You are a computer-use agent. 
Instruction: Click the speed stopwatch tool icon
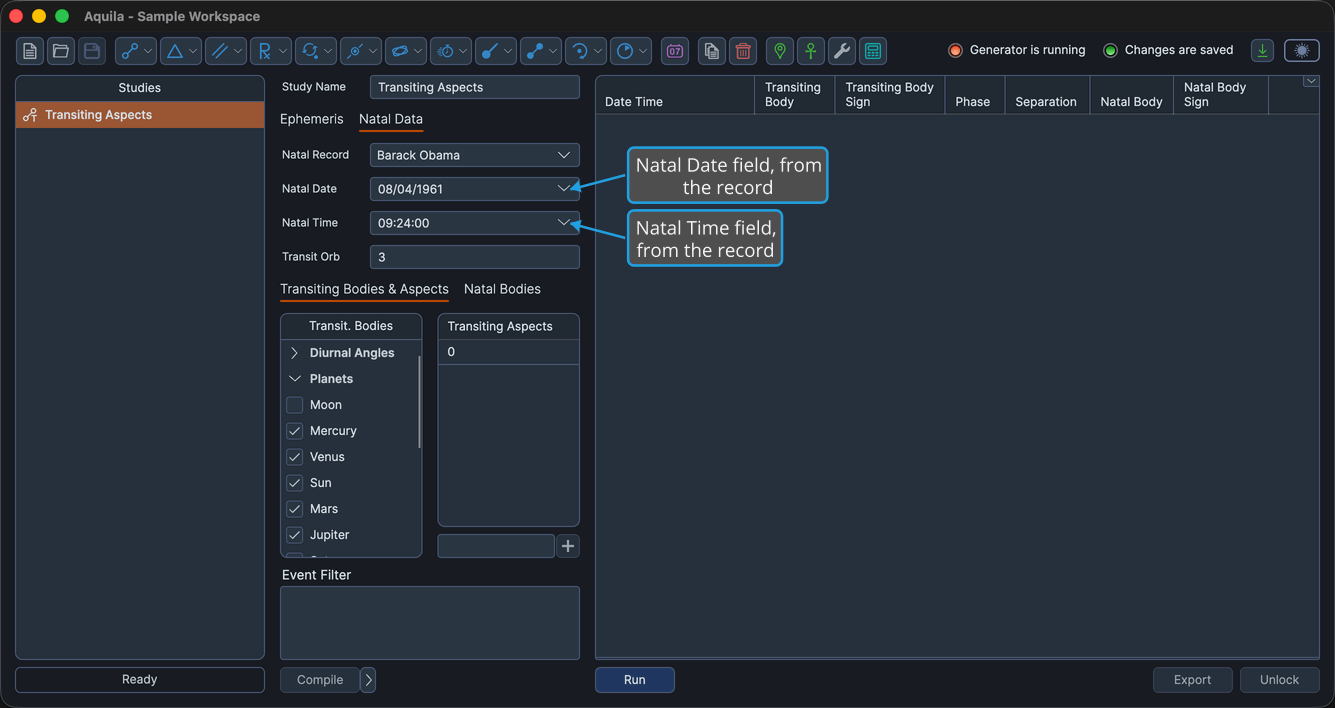coord(445,51)
